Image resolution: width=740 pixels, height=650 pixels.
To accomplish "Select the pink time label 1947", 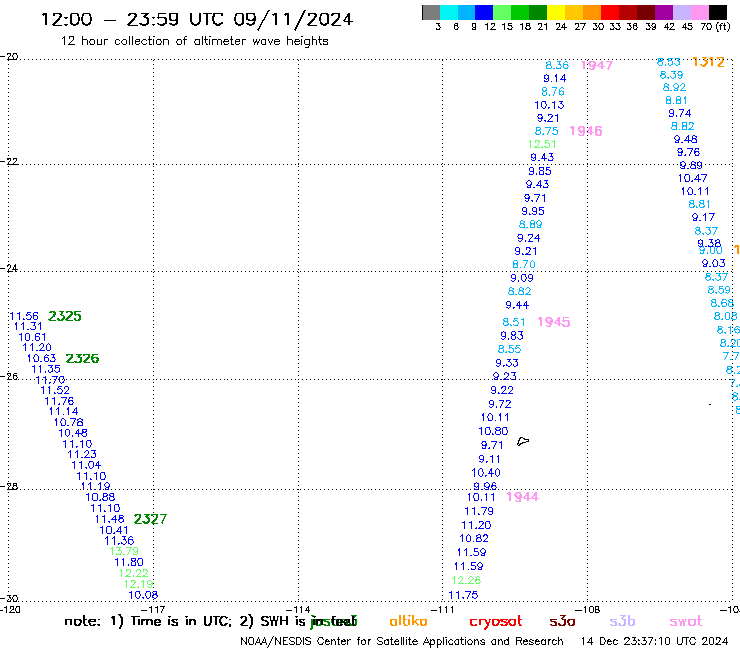I will (597, 66).
